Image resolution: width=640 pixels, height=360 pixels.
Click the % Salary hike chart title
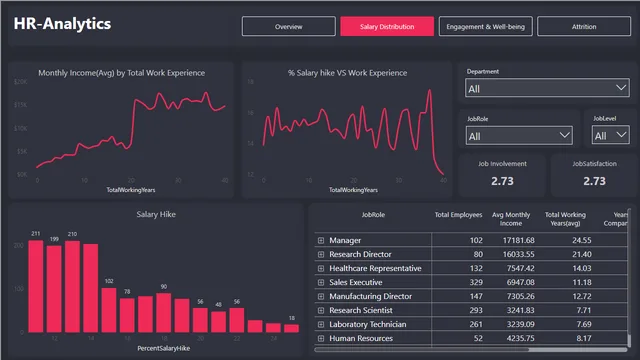(347, 73)
